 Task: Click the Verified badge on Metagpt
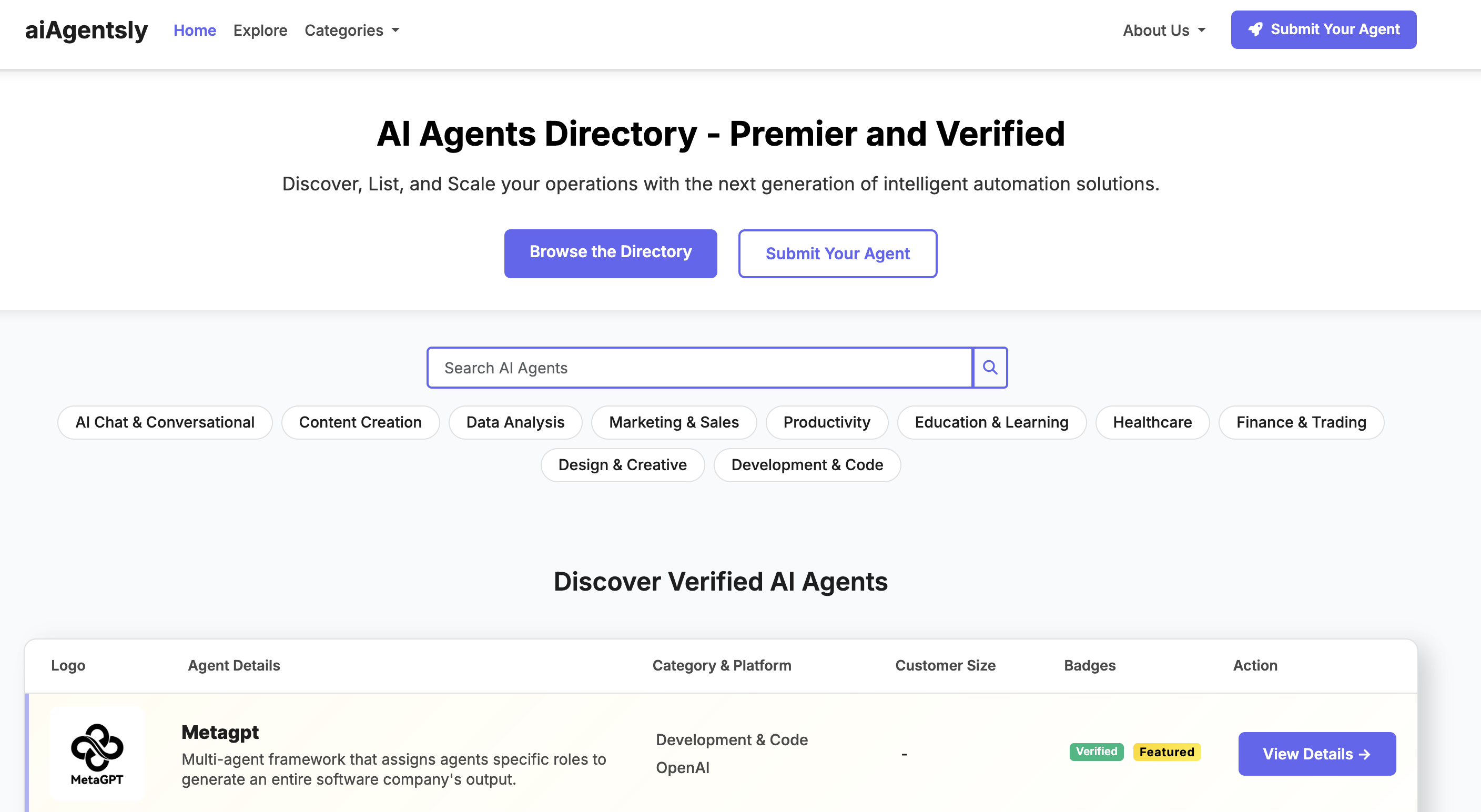coord(1096,752)
